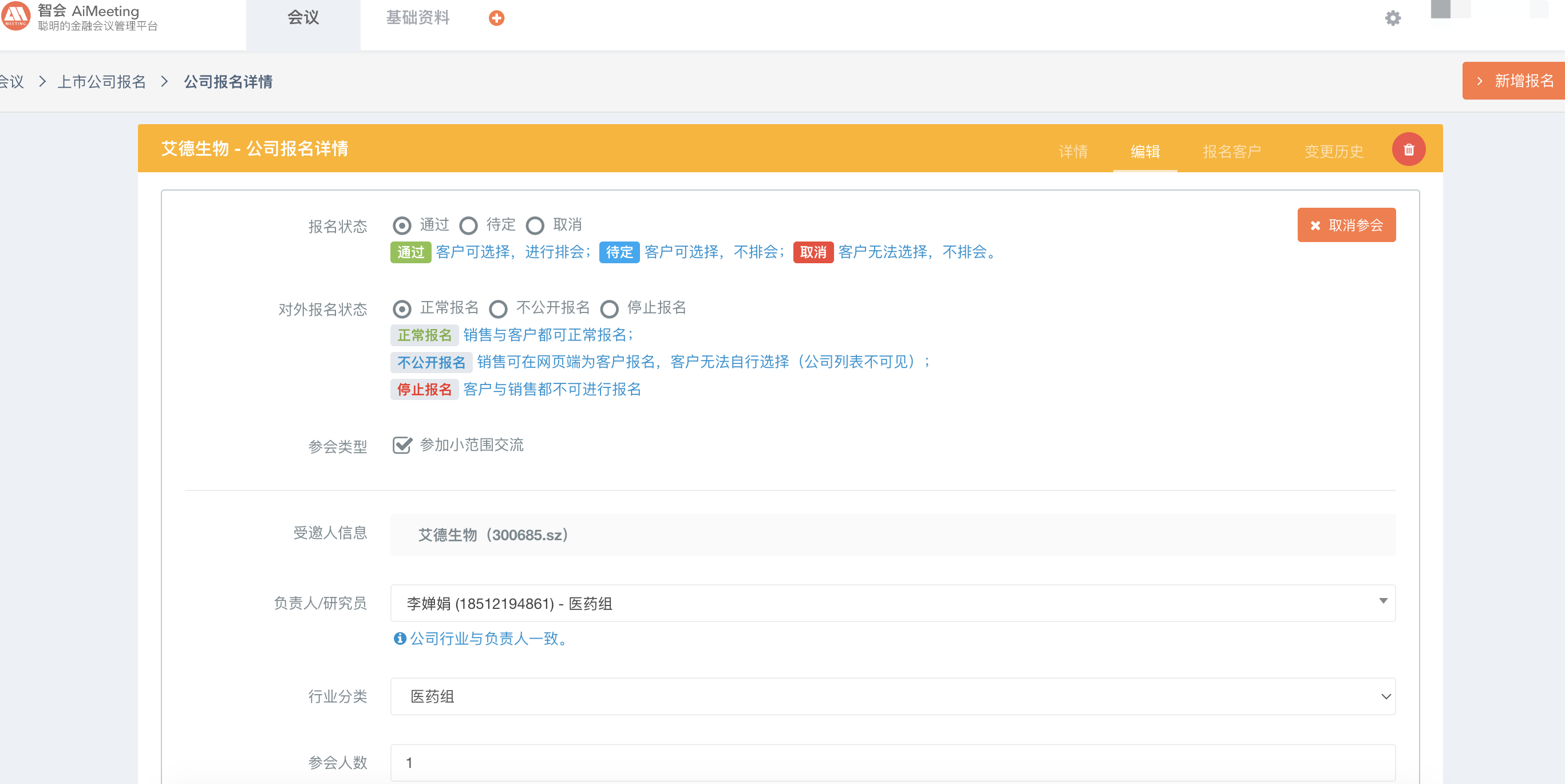Open the 负责人/研究员 dropdown
Screen dimensions: 1565x784
pos(892,603)
